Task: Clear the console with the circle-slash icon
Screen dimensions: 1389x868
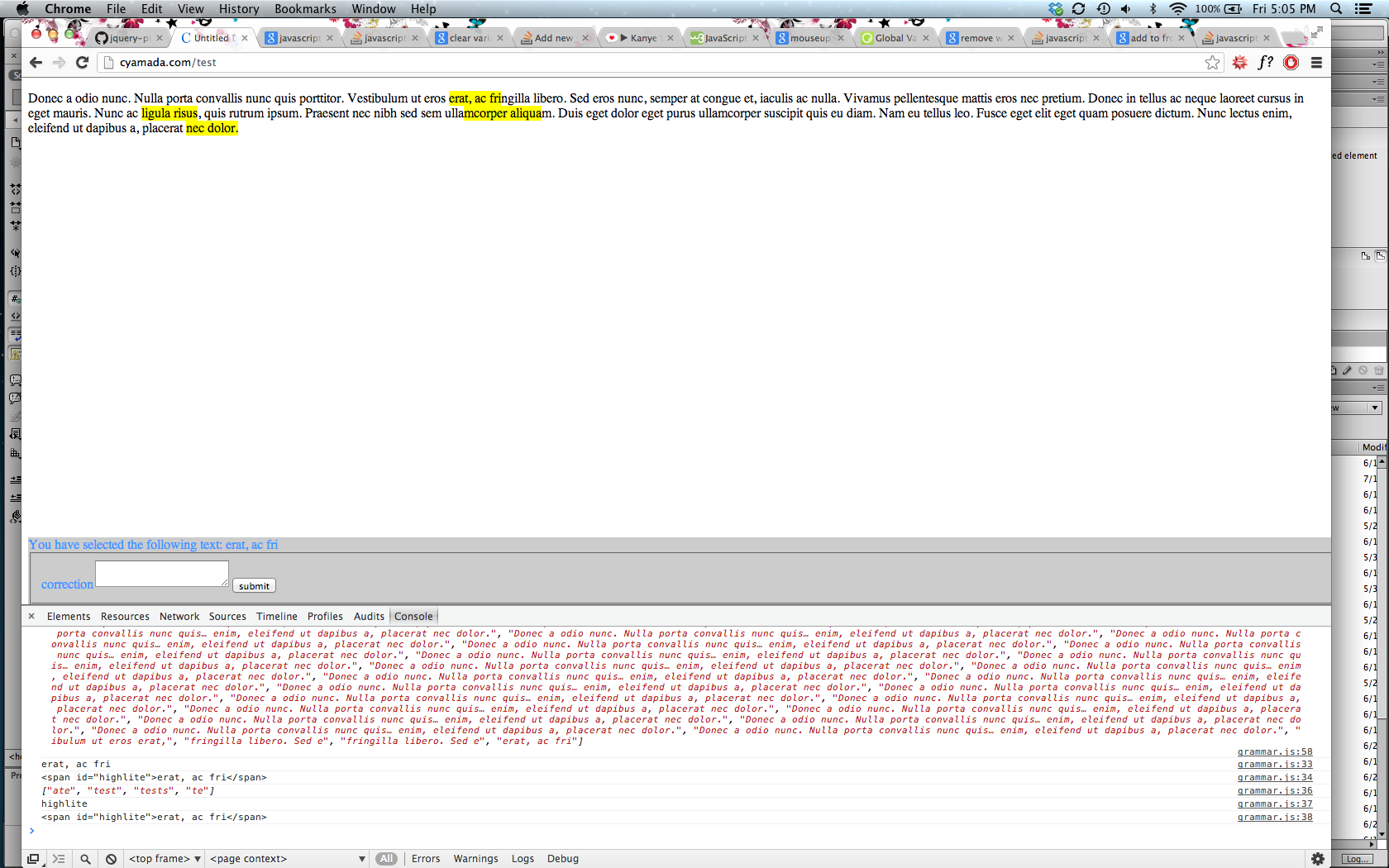Action: coord(111,859)
